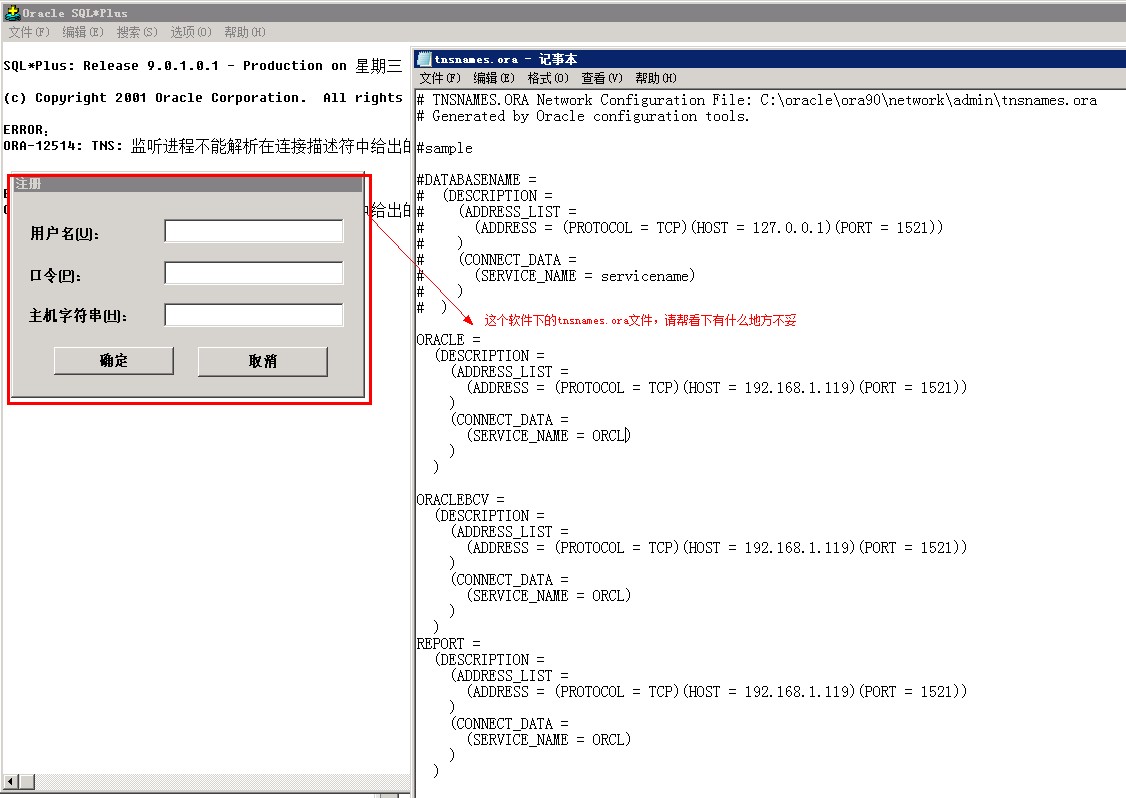Click the Generated by Oracle configuration tools line
The width and height of the screenshot is (1126, 798).
pyautogui.click(x=583, y=116)
